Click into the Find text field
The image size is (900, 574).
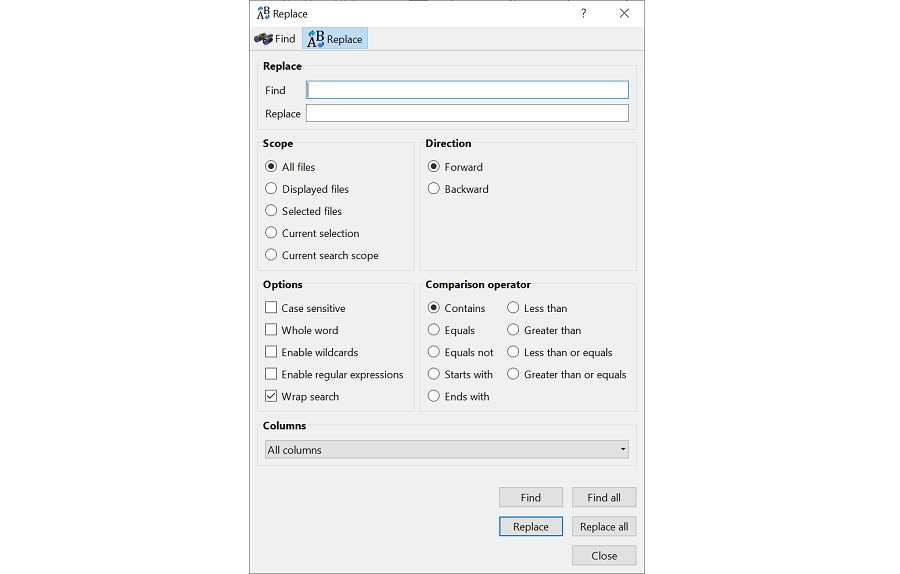[x=467, y=90]
